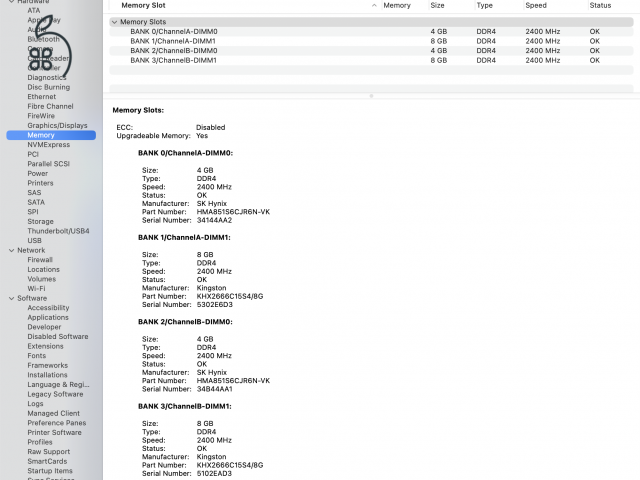The width and height of the screenshot is (640, 480).
Task: Open Installations under Software
Action: coord(47,375)
